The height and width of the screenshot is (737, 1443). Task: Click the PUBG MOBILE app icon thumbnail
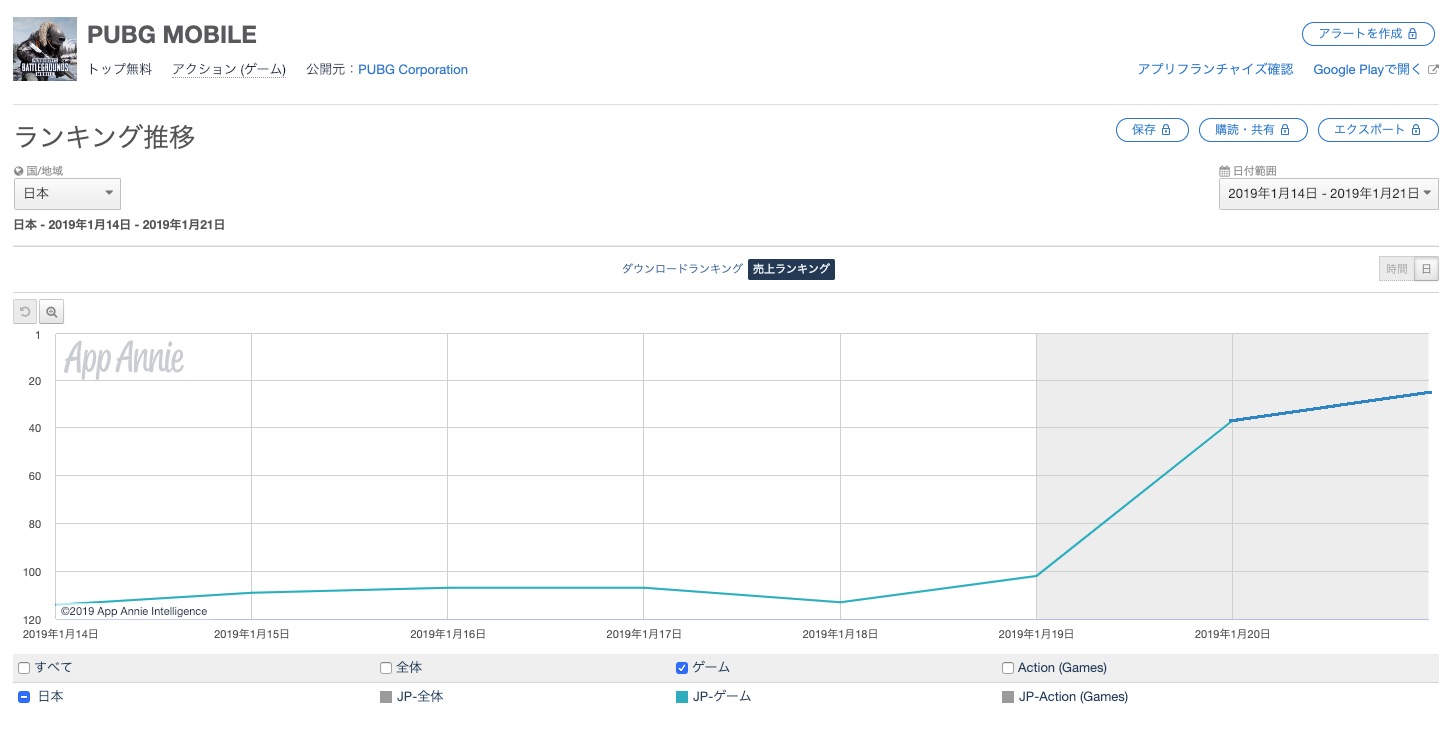(45, 49)
